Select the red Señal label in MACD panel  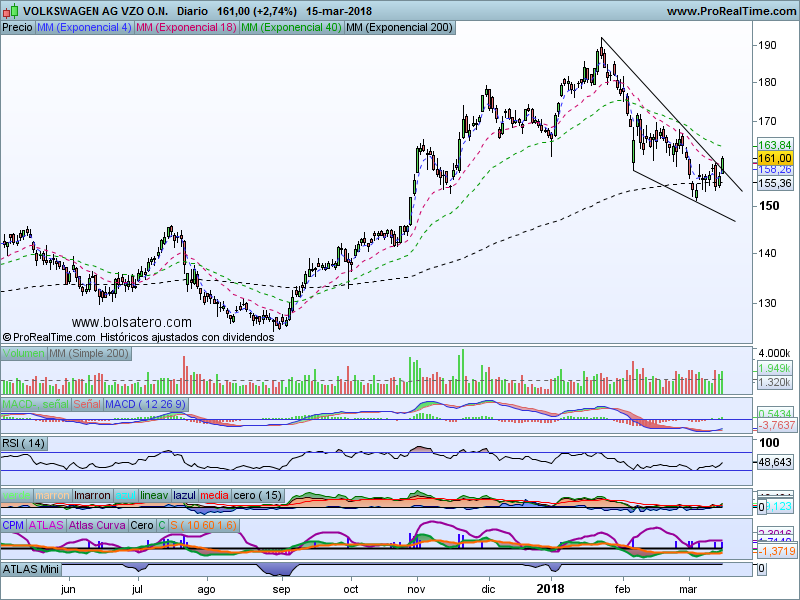pos(86,403)
